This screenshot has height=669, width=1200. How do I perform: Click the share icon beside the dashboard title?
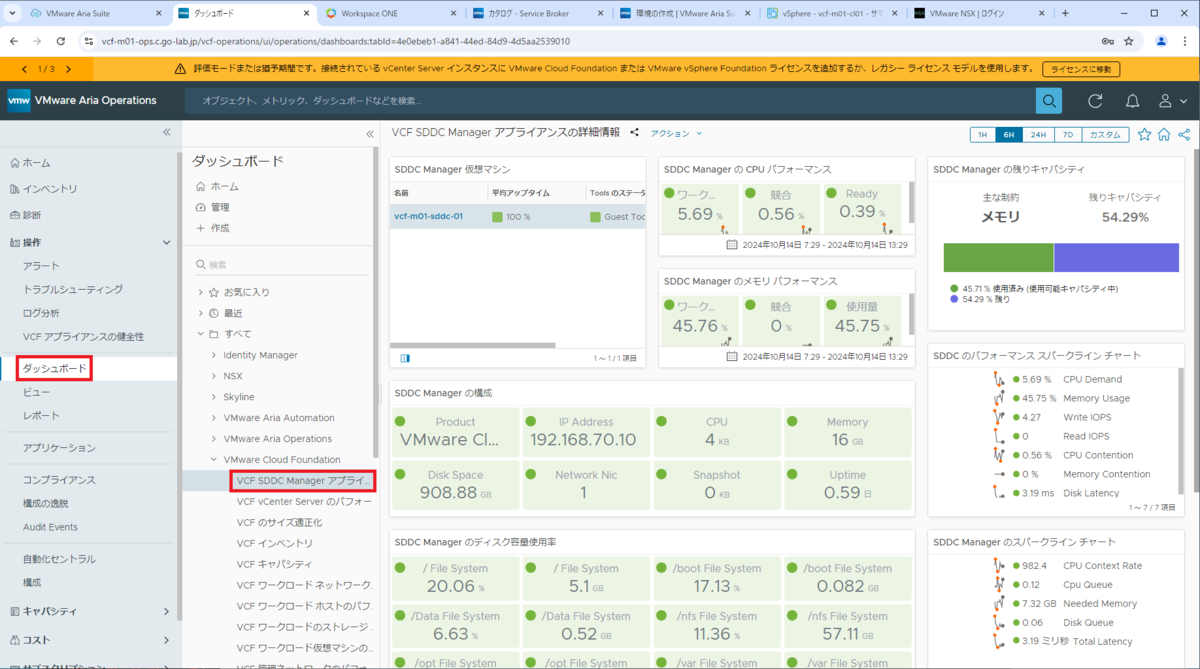click(634, 132)
